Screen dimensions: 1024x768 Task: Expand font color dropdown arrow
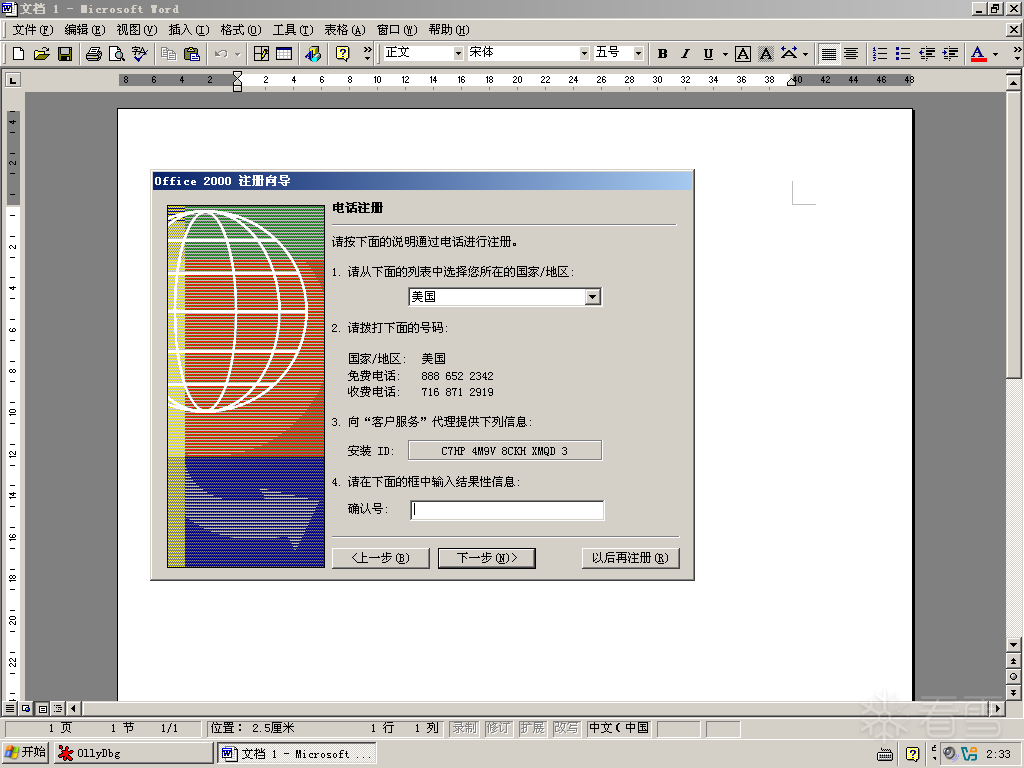point(995,54)
